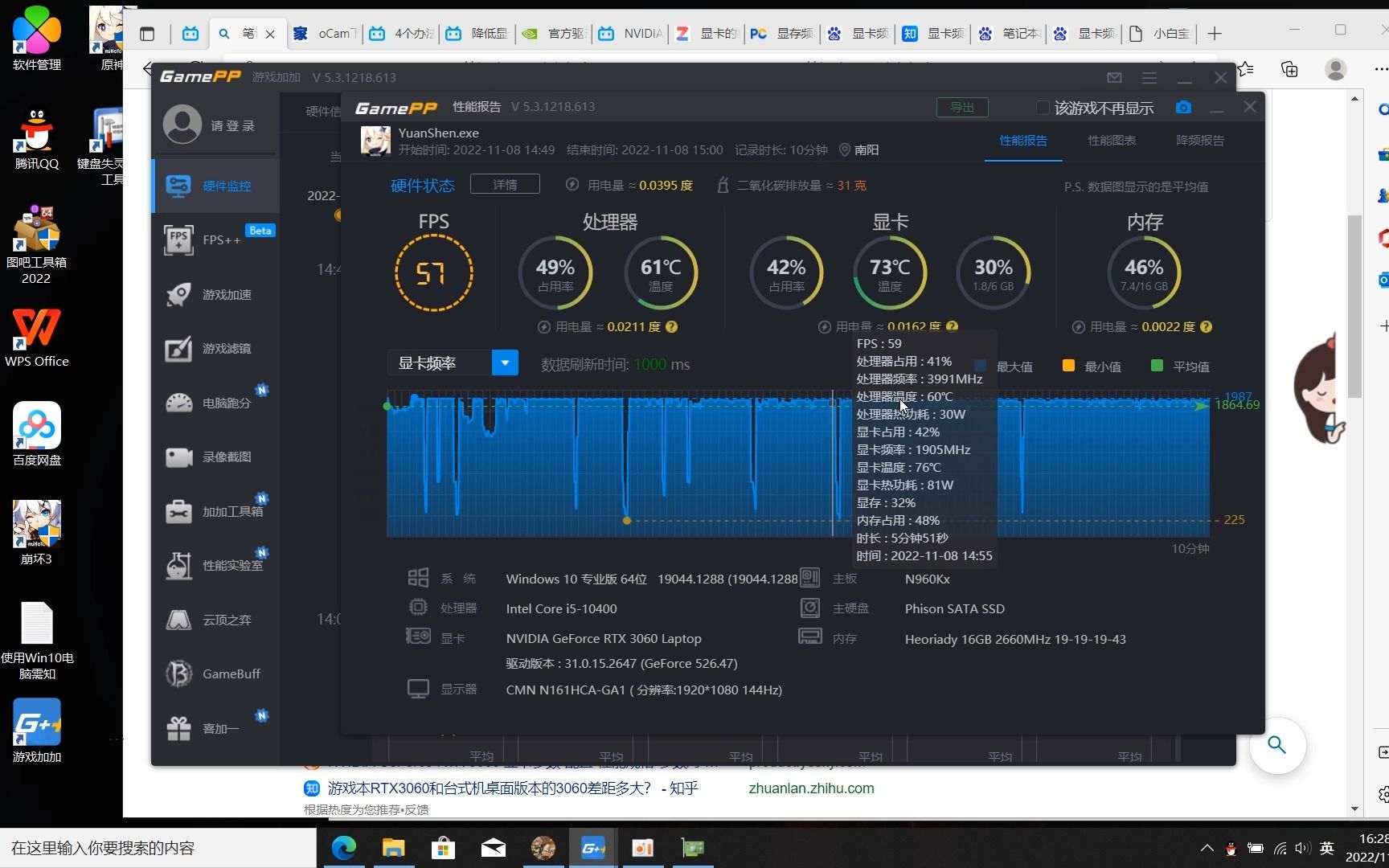The width and height of the screenshot is (1389, 868).
Task: Open 图吧工具箱 2022 desktop shortcut
Action: [x=36, y=245]
